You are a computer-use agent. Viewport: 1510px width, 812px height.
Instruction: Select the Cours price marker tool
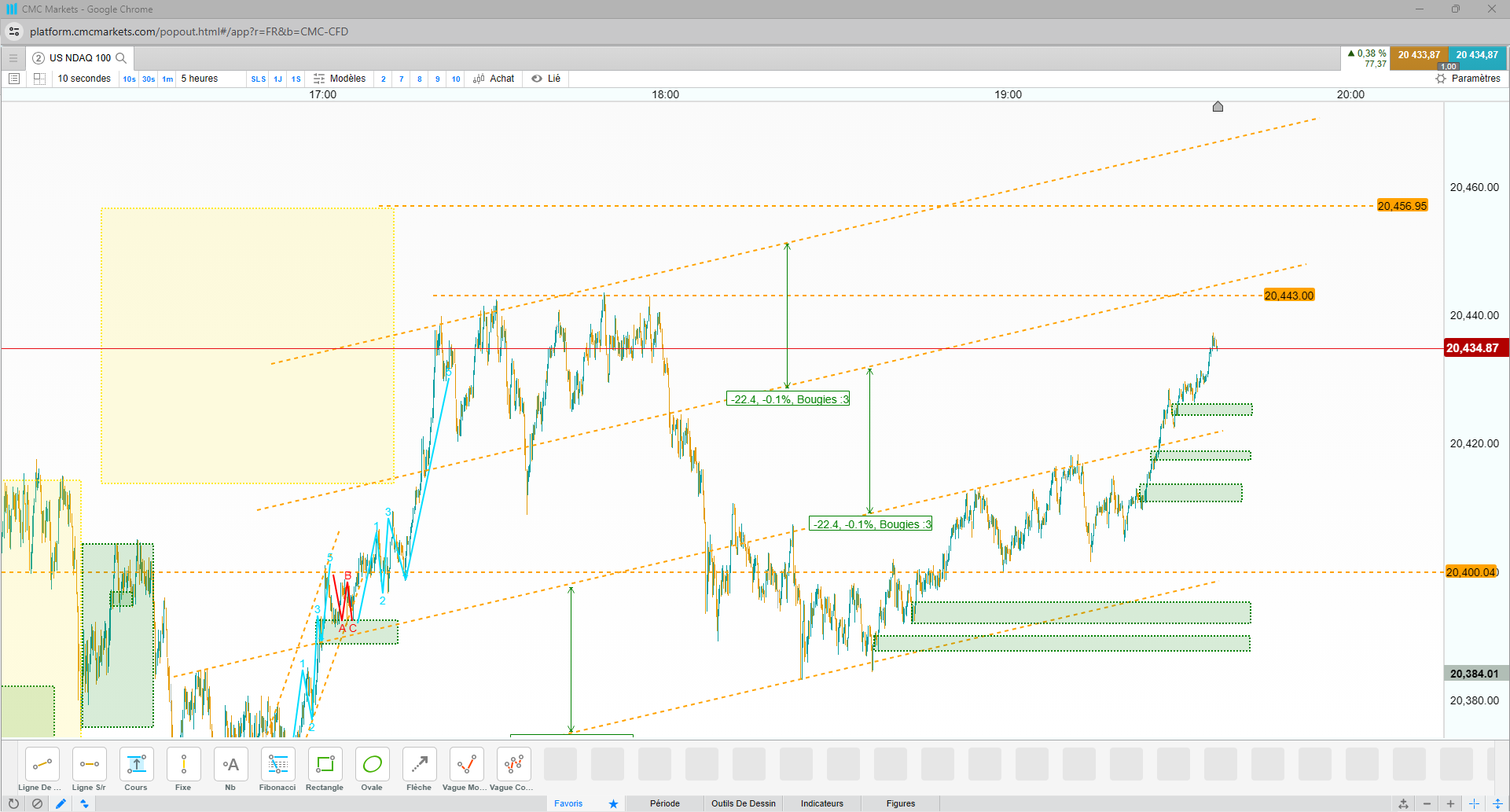[136, 770]
